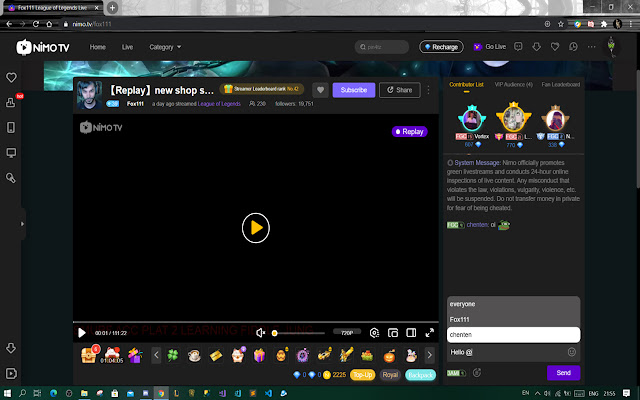Screen dimensions: 640x400
Task: Open the timed reward with countdown 01:04:05
Action: click(112, 355)
